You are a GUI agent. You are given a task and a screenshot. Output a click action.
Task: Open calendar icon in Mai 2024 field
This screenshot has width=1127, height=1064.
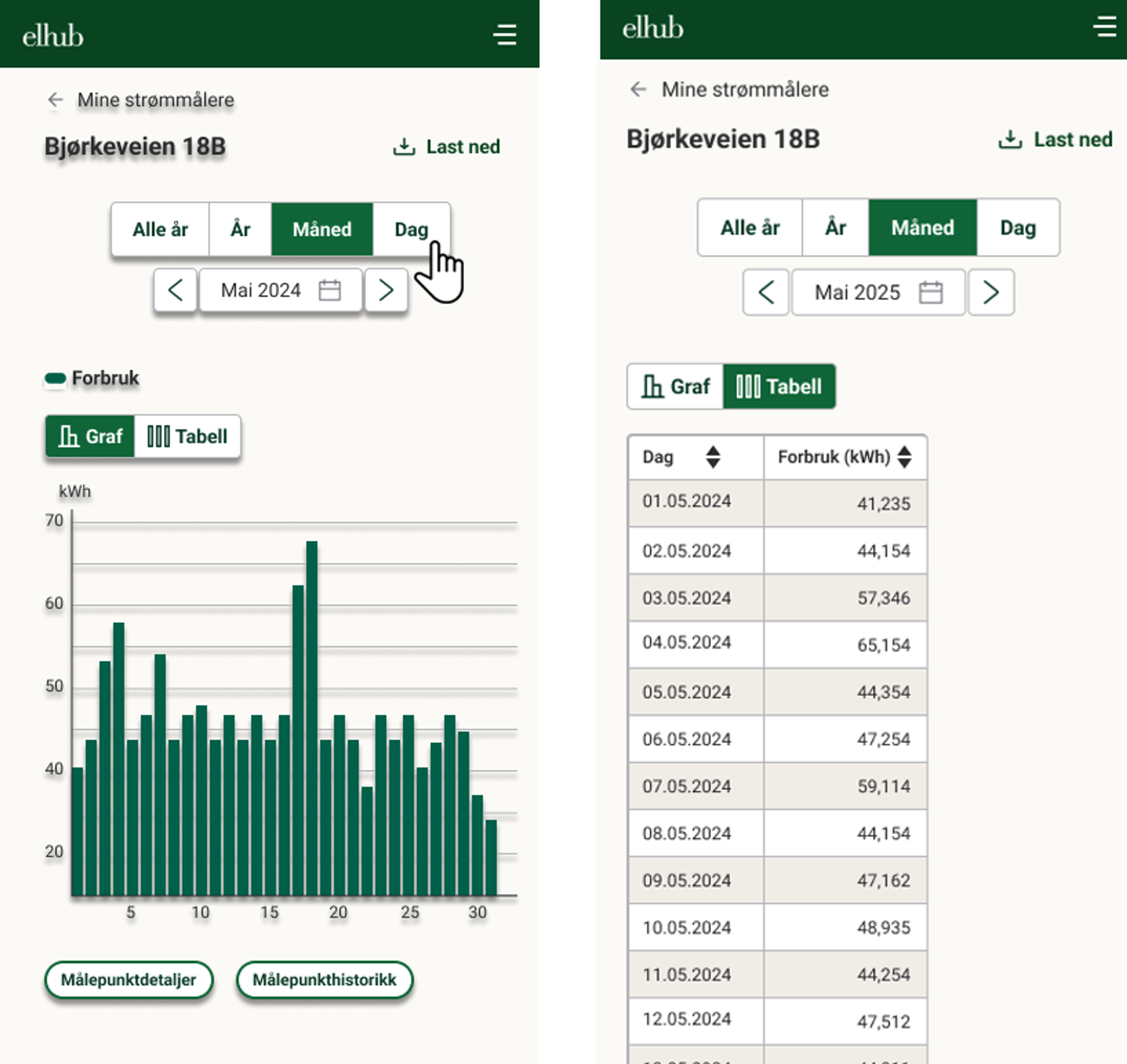click(x=329, y=290)
